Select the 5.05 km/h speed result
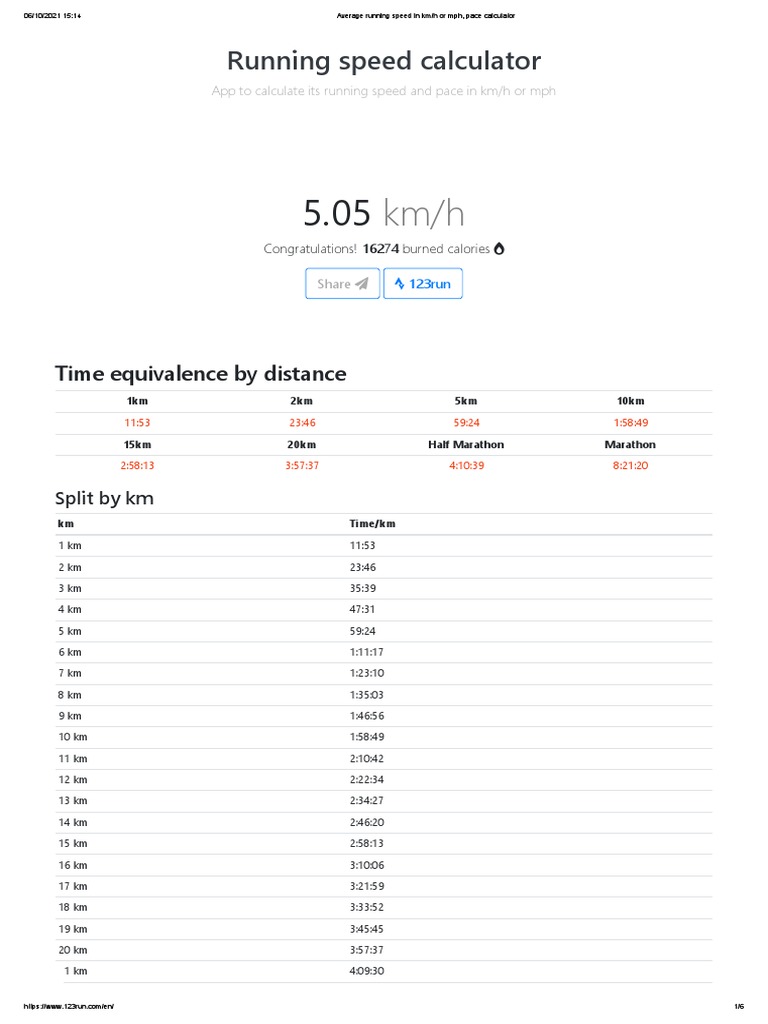The image size is (768, 1024). click(x=384, y=213)
